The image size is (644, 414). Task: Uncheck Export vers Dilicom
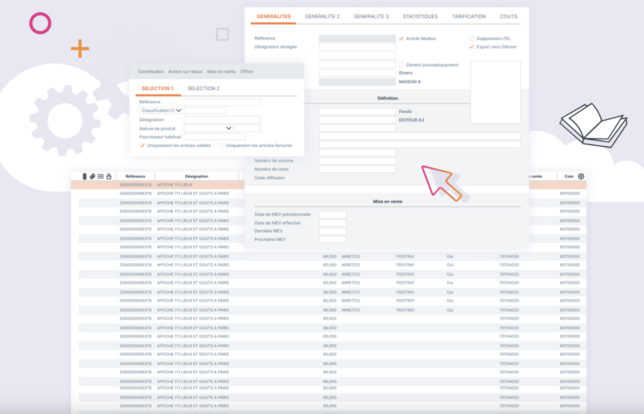coord(472,46)
